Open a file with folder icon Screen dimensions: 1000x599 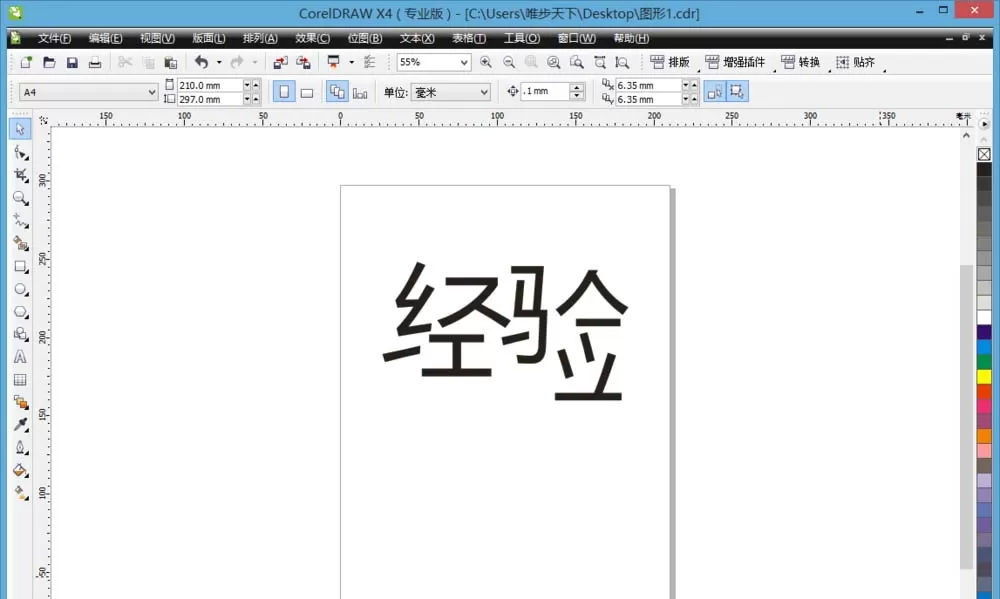pyautogui.click(x=49, y=62)
